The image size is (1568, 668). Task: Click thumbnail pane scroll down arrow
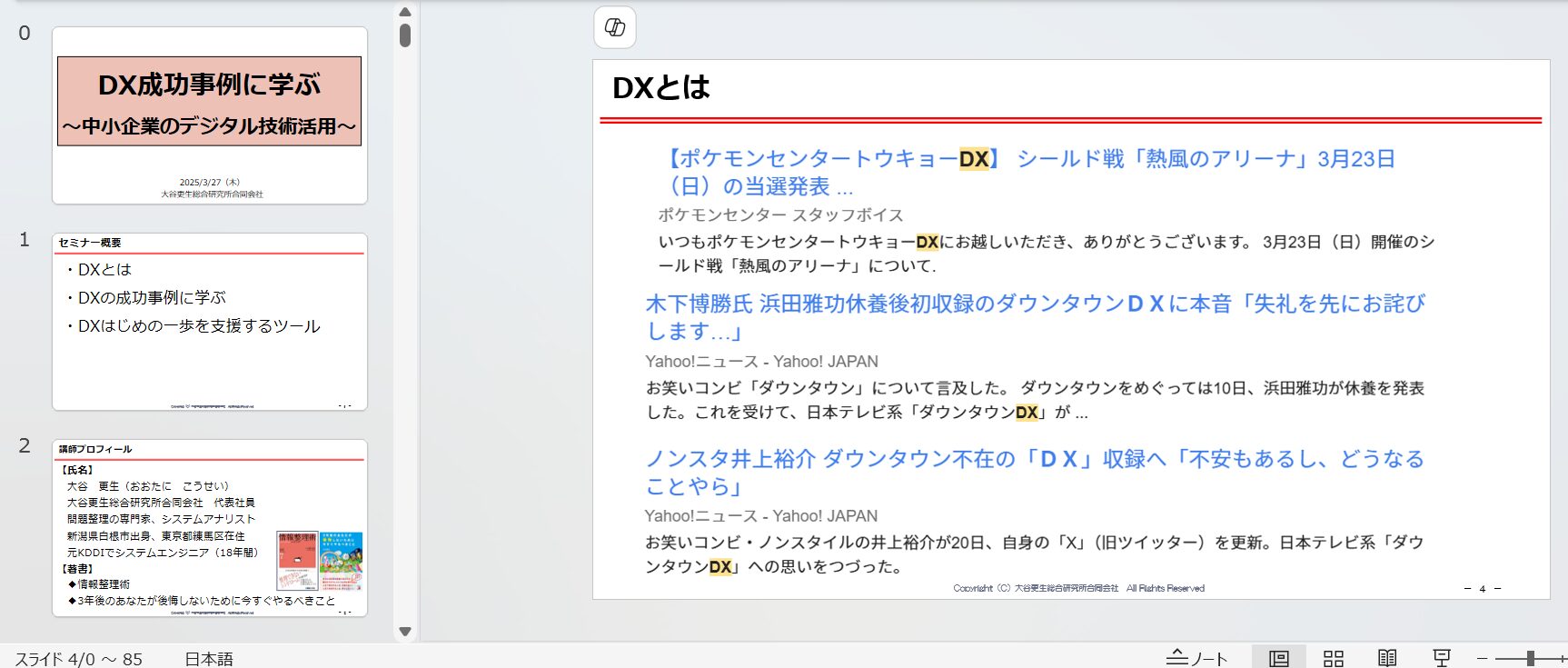point(405,632)
